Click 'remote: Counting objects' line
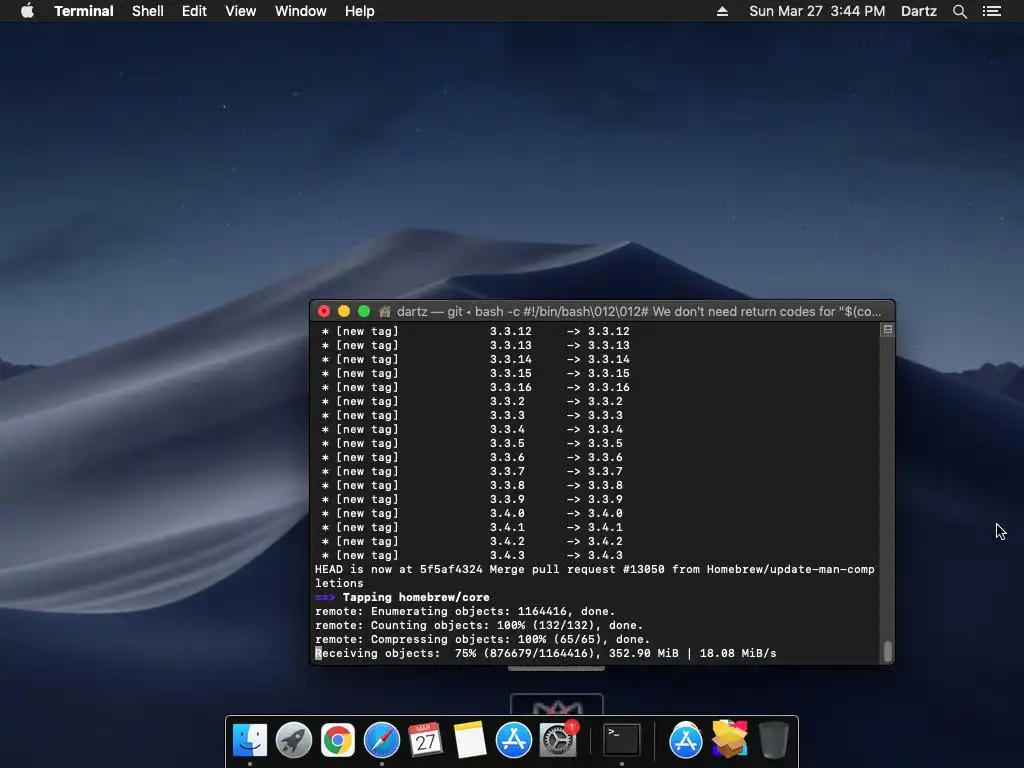 479,625
